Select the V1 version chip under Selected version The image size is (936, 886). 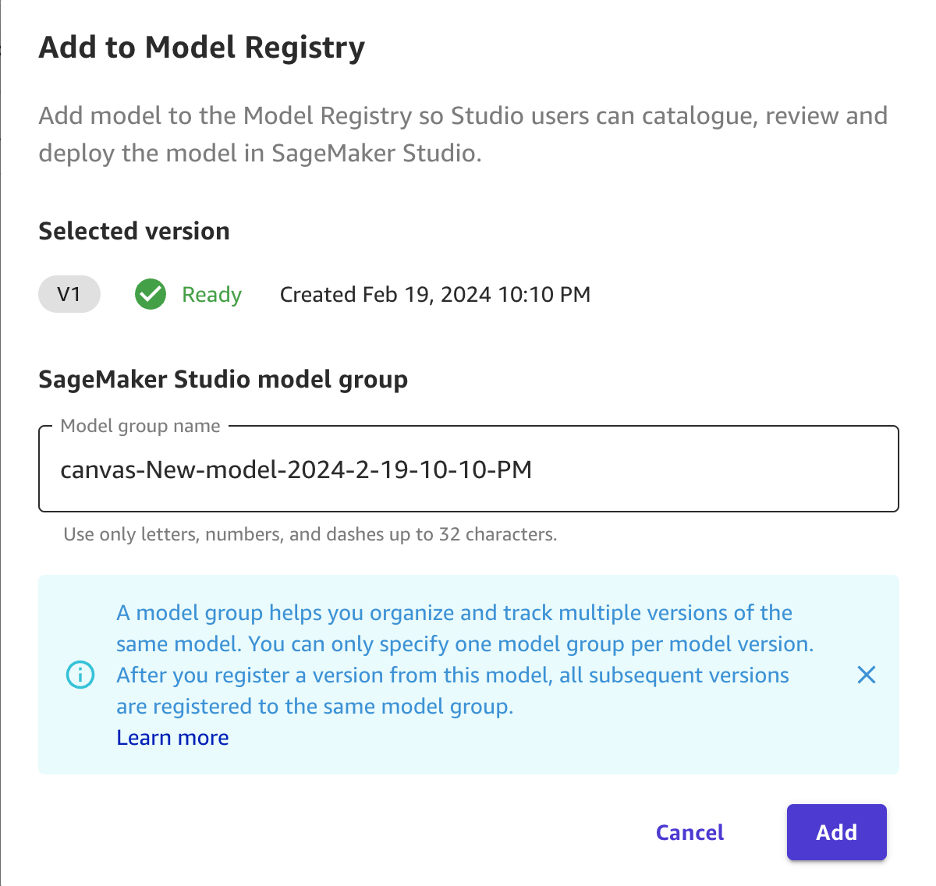click(68, 294)
